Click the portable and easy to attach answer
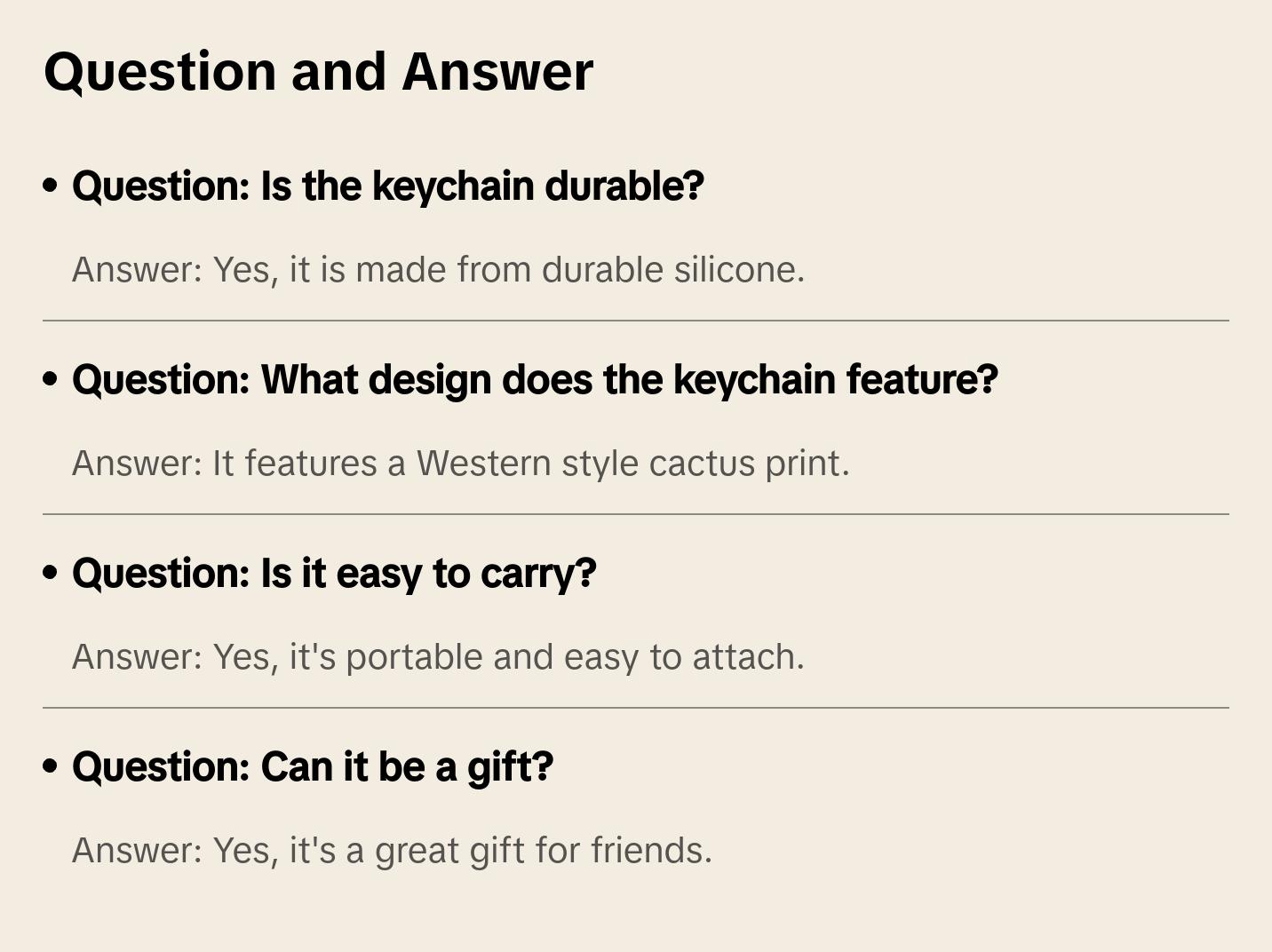 pyautogui.click(x=438, y=657)
